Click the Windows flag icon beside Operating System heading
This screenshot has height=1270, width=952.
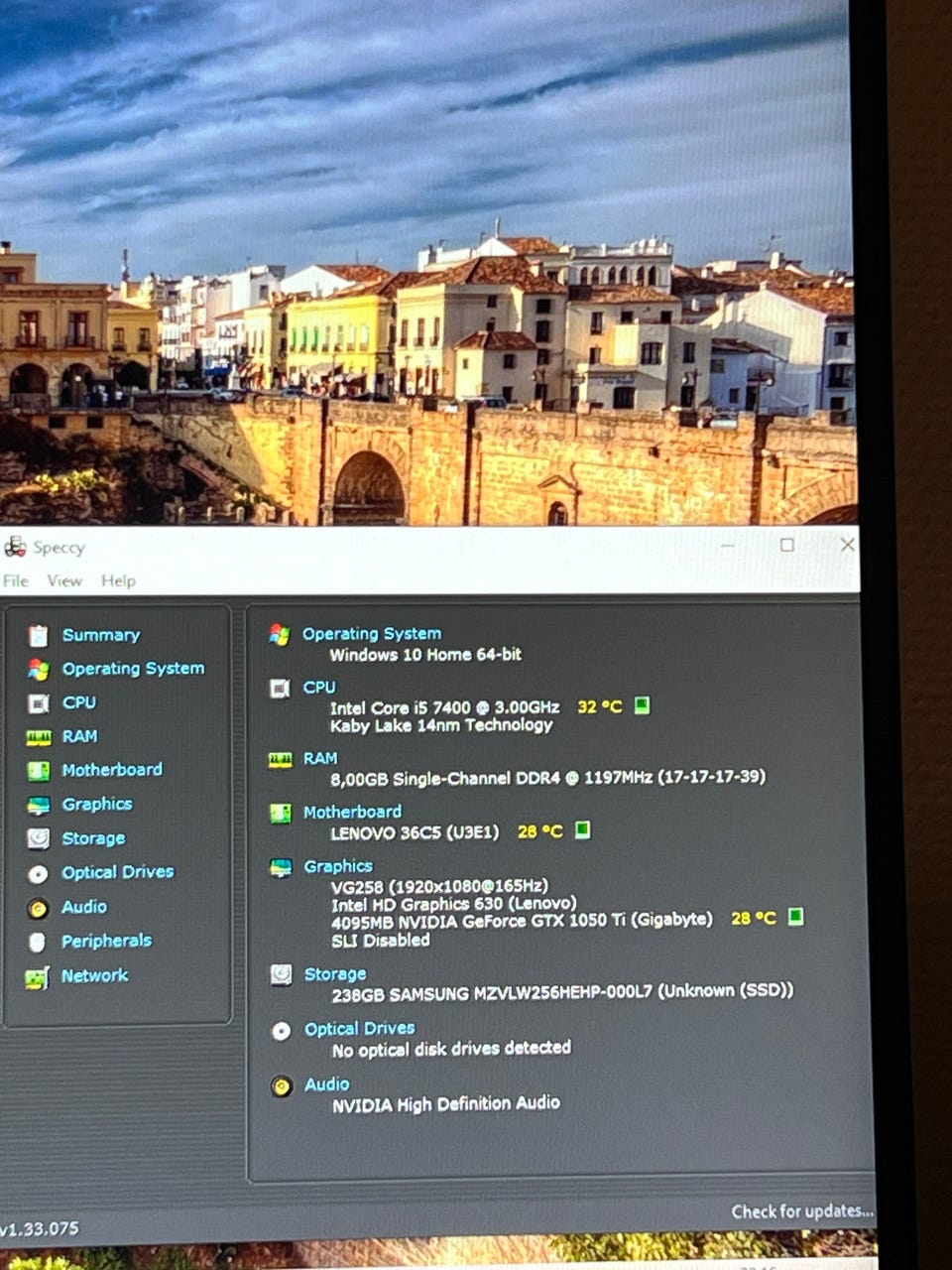point(280,635)
